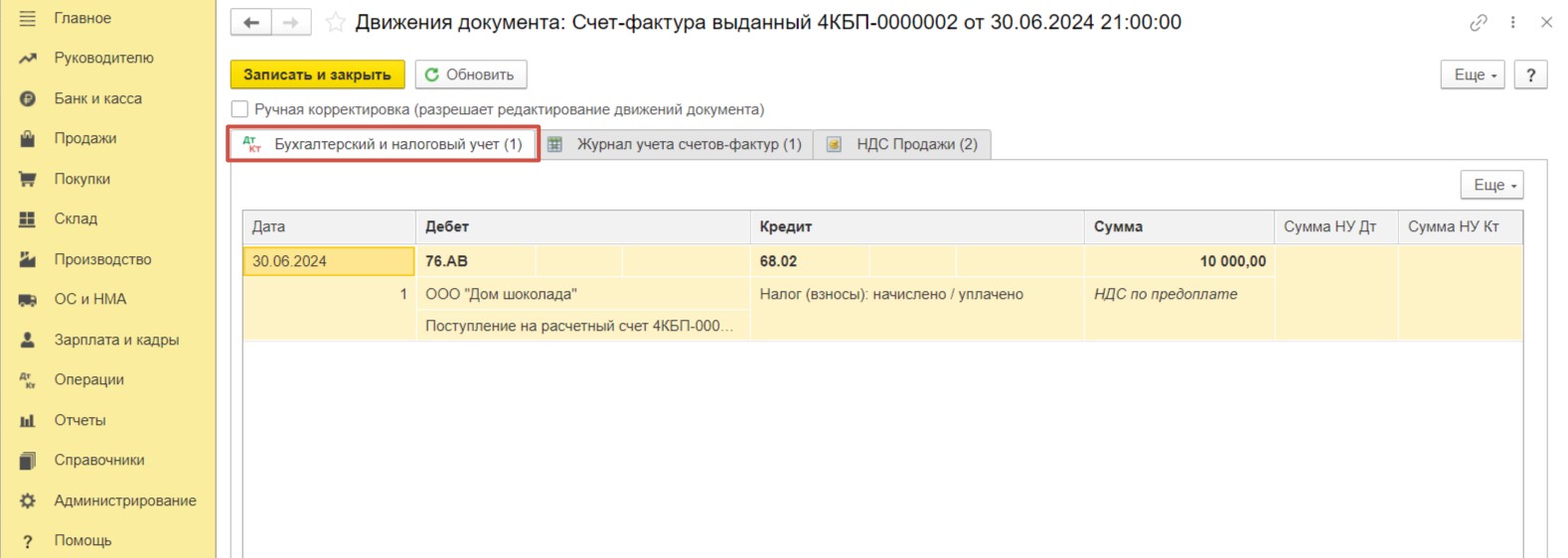Copy the link with the chain icon
The height and width of the screenshot is (558, 1568).
1479,22
